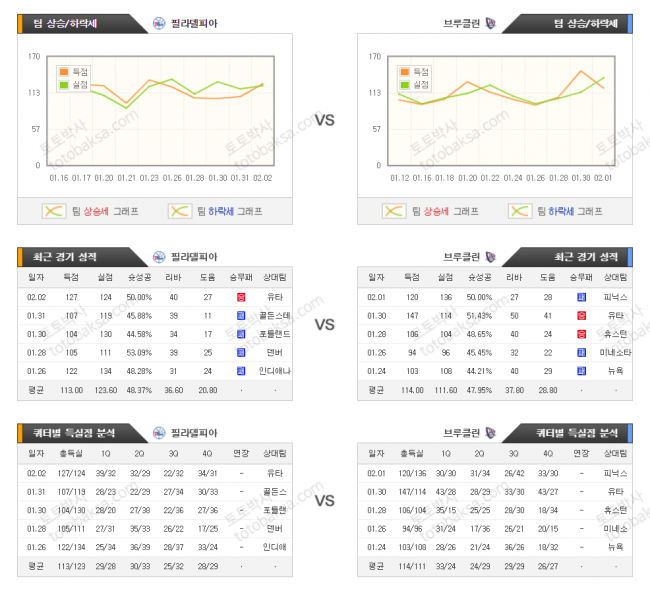Screen dimensions: 650x591
Task: Click the green 실점 legend swatch in Brooklyn's chart
Action: pos(405,85)
